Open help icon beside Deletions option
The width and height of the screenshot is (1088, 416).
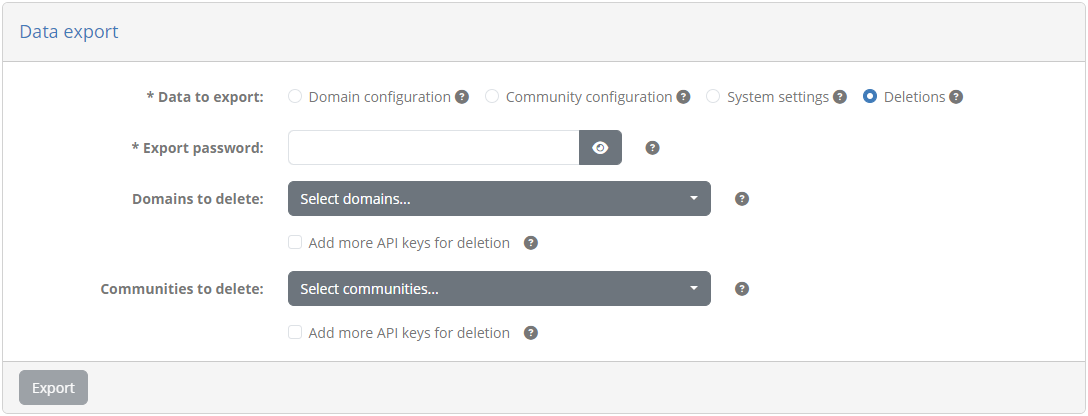point(956,97)
